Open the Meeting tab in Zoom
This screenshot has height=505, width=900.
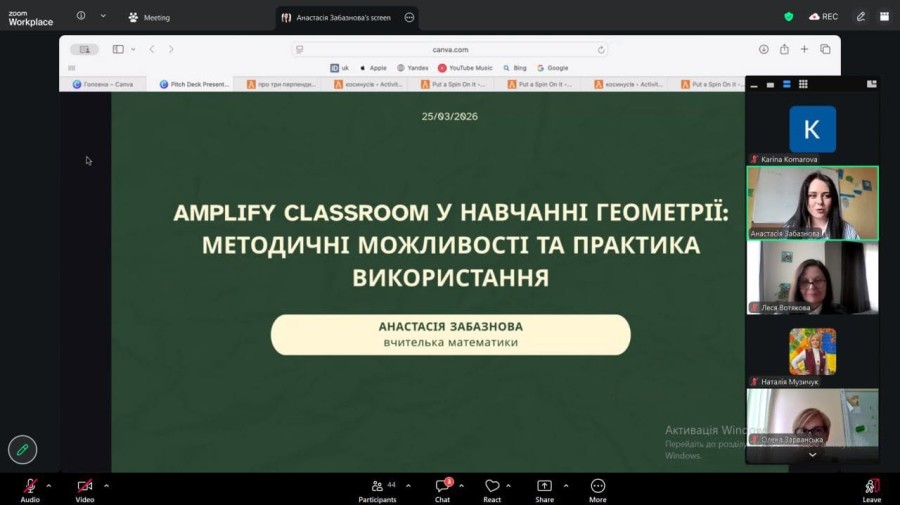pos(149,18)
